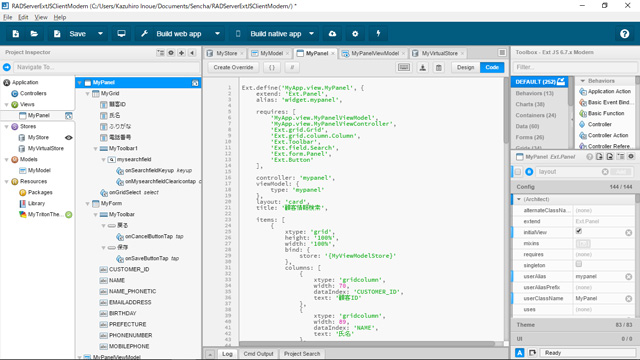Collapse Project Inspector with arrow icon
Screen dimensions: 640x360
[192, 53]
